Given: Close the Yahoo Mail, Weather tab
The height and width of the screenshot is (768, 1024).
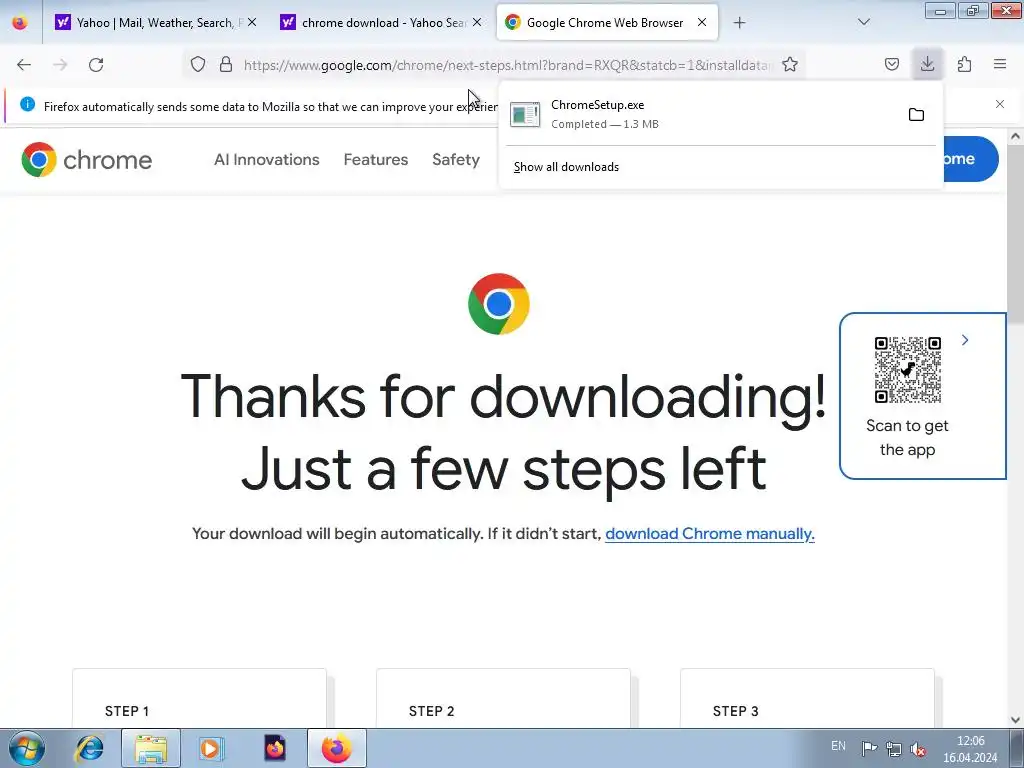Looking at the screenshot, I should coord(252,22).
